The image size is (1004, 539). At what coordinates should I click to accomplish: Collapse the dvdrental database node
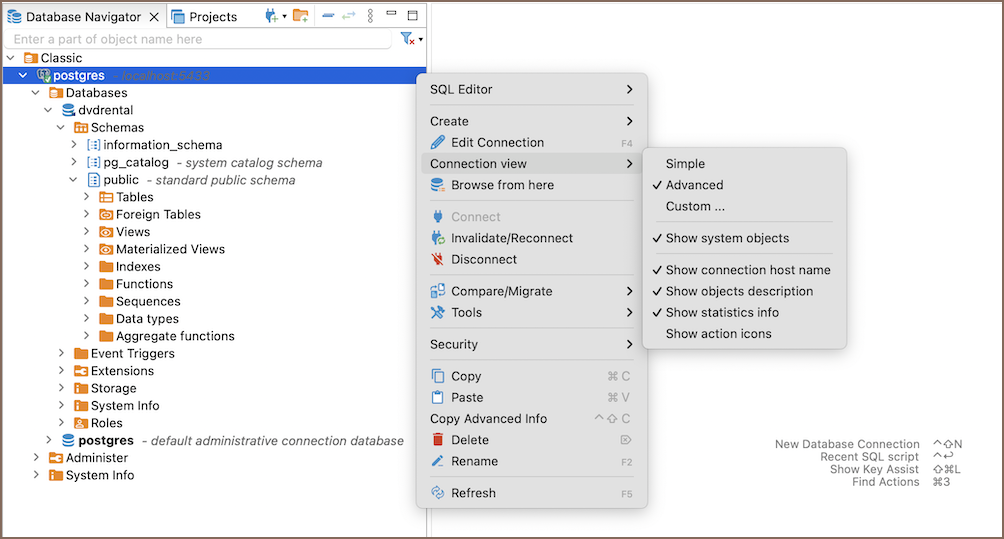pyautogui.click(x=48, y=110)
